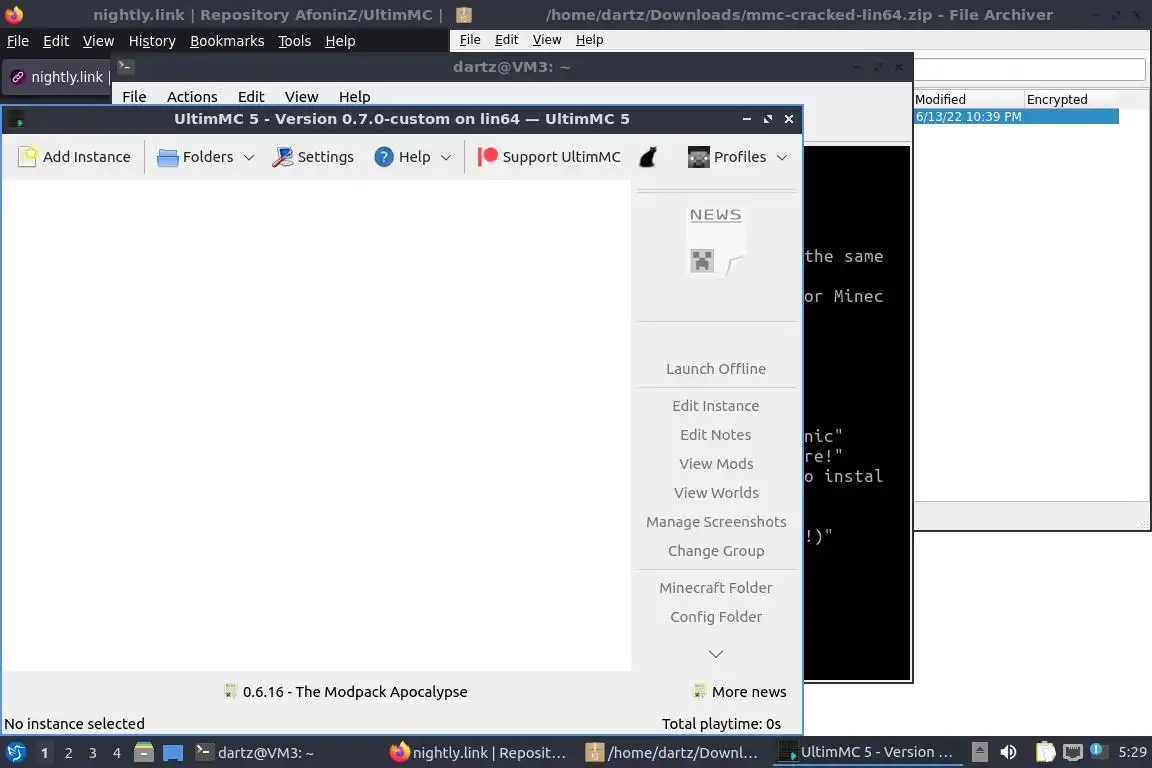Open Firefox View menu
Viewport: 1152px width, 768px height.
coord(98,41)
